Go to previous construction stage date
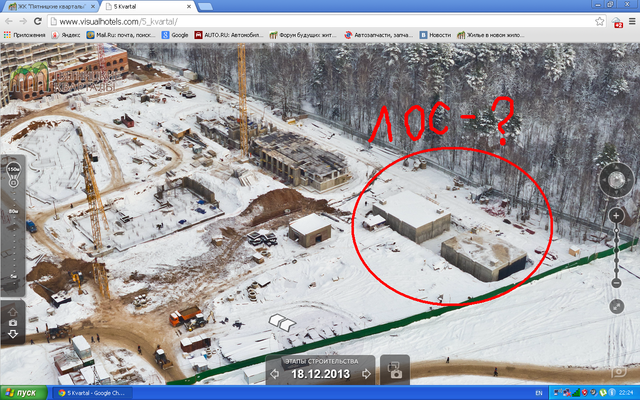The width and height of the screenshot is (640, 400). pyautogui.click(x=275, y=374)
